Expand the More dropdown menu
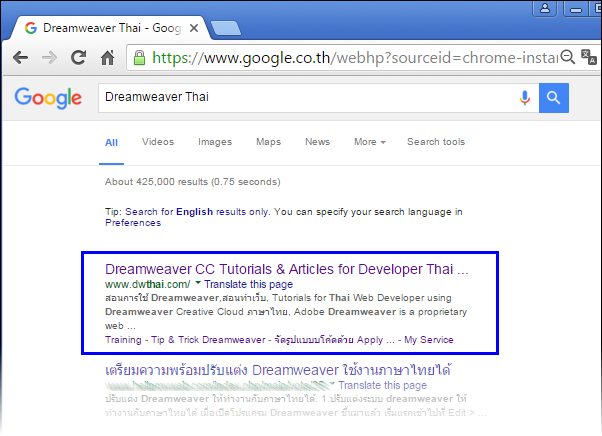 click(x=370, y=142)
